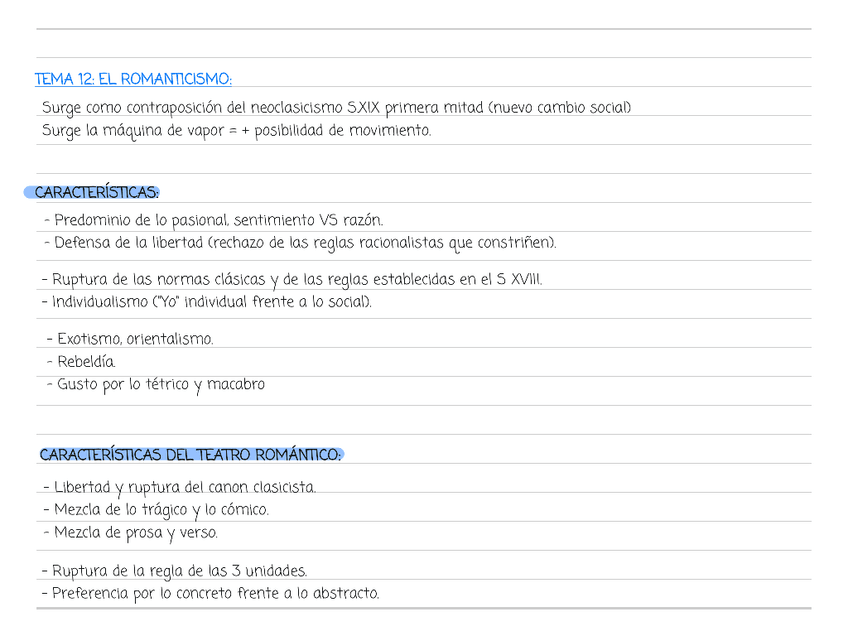This screenshot has height=636, width=848.
Task: Click the parenthetical '(nuevo cambio social)' text
Action: click(x=560, y=108)
